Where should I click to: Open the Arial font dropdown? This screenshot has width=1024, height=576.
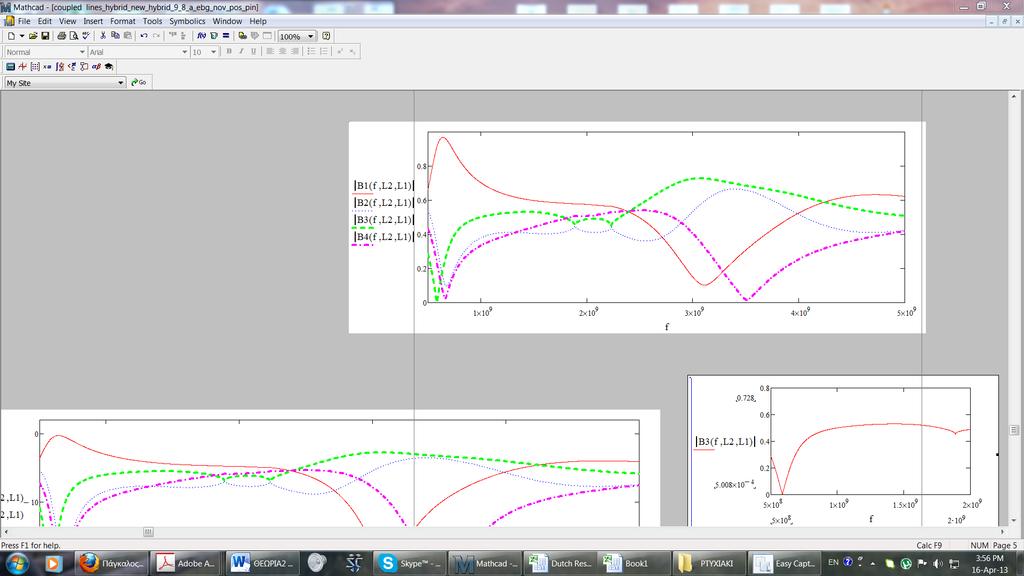point(185,52)
